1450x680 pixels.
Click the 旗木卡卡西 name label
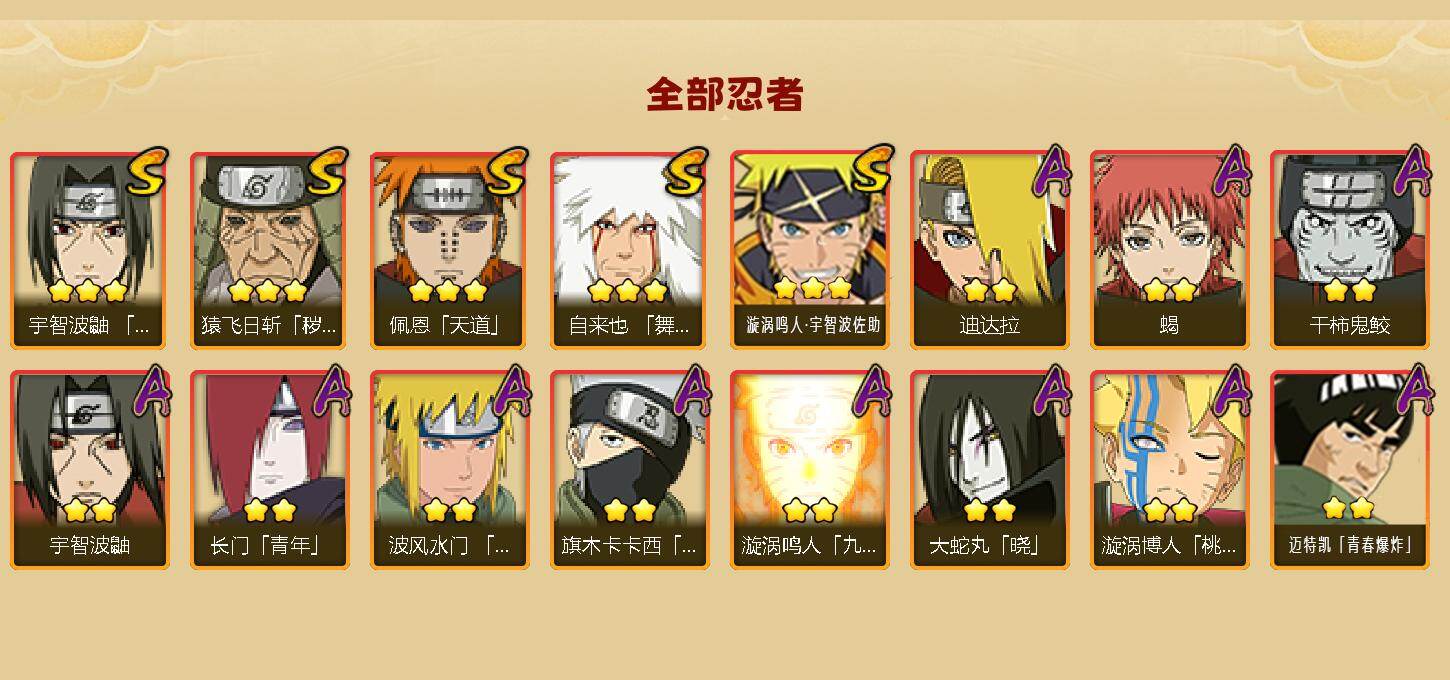630,545
